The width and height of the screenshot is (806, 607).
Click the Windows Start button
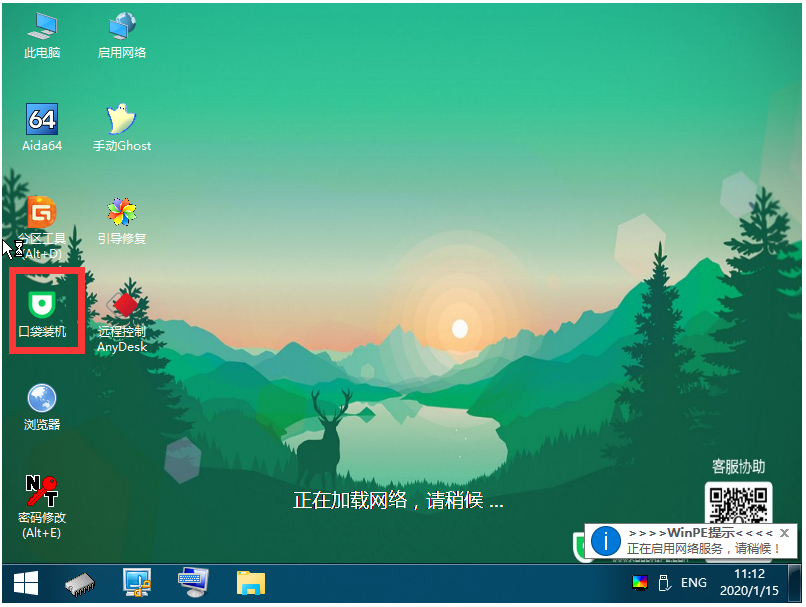click(25, 583)
